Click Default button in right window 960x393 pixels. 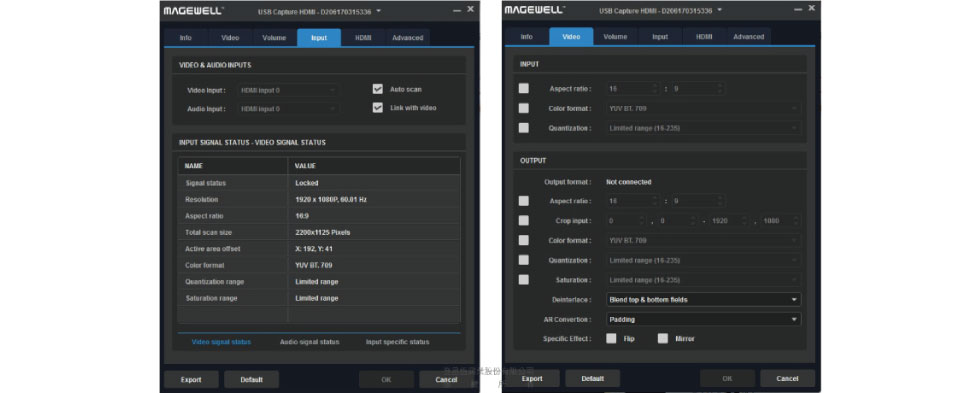pos(593,378)
